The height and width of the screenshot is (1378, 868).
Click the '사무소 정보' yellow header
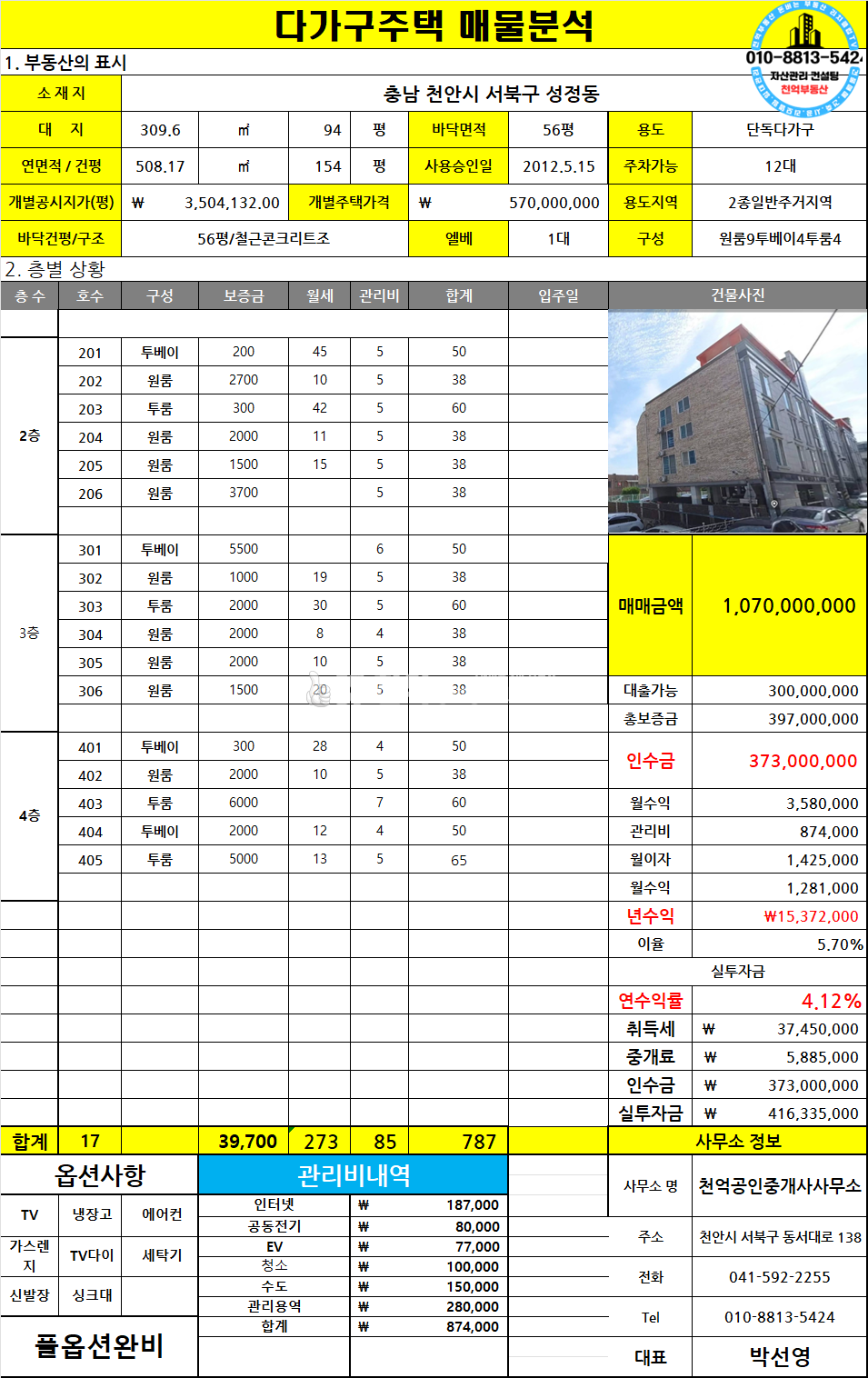pyautogui.click(x=737, y=1141)
